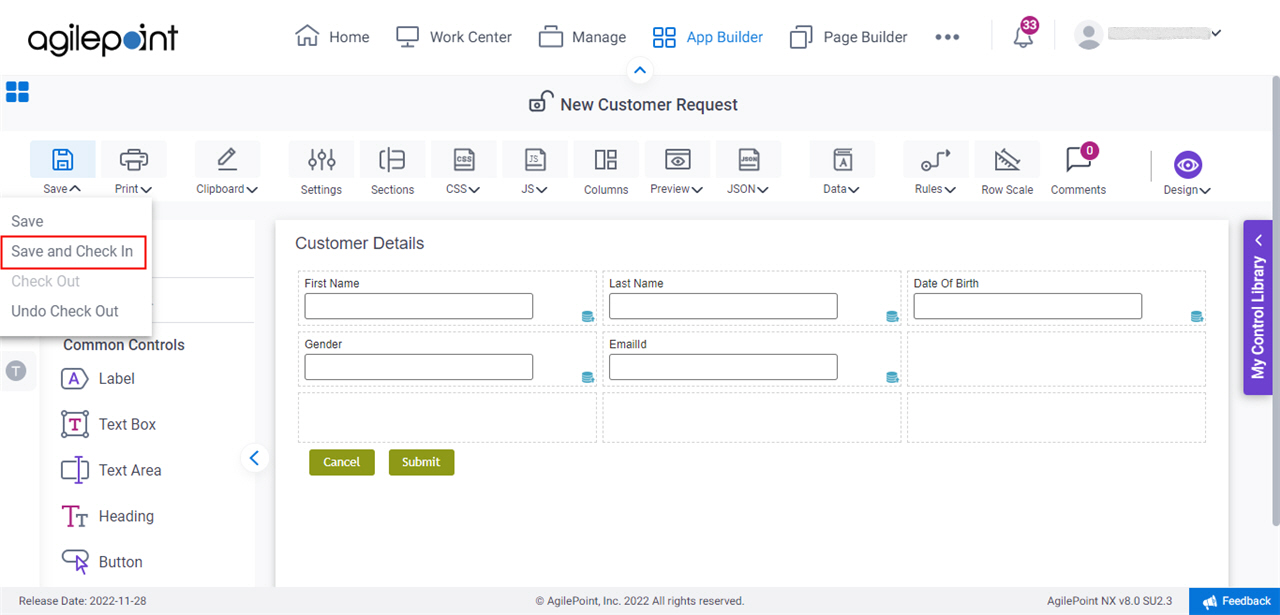Screen dimensions: 1280x615
Task: Select the Text Box control
Action: [108, 424]
